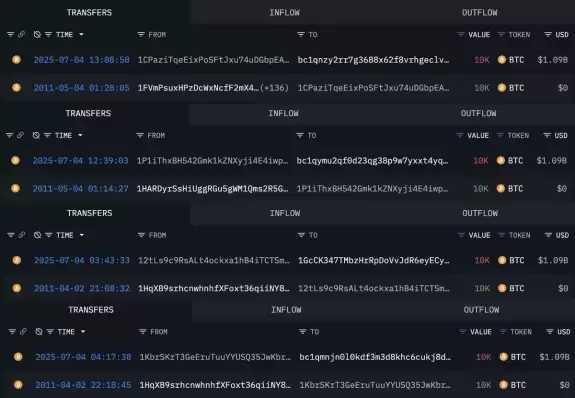Click the link icon in the header above the 12tLs9c transfers

[22, 235]
